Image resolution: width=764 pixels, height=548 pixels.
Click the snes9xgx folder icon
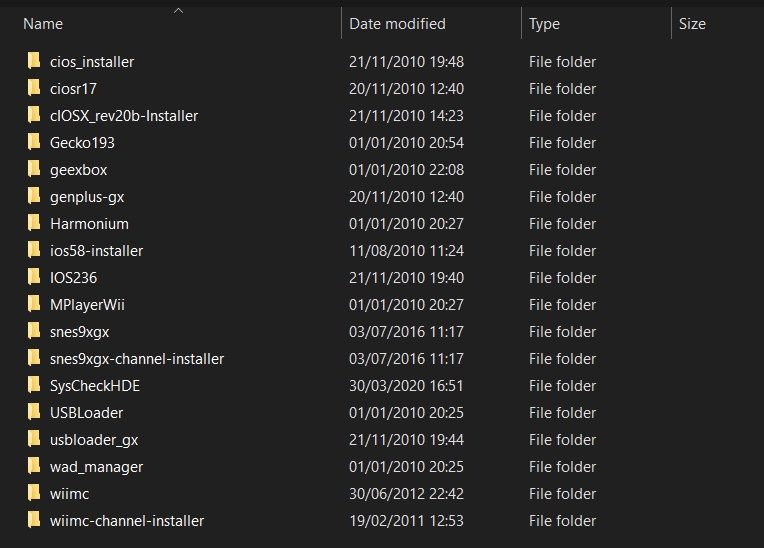point(34,331)
